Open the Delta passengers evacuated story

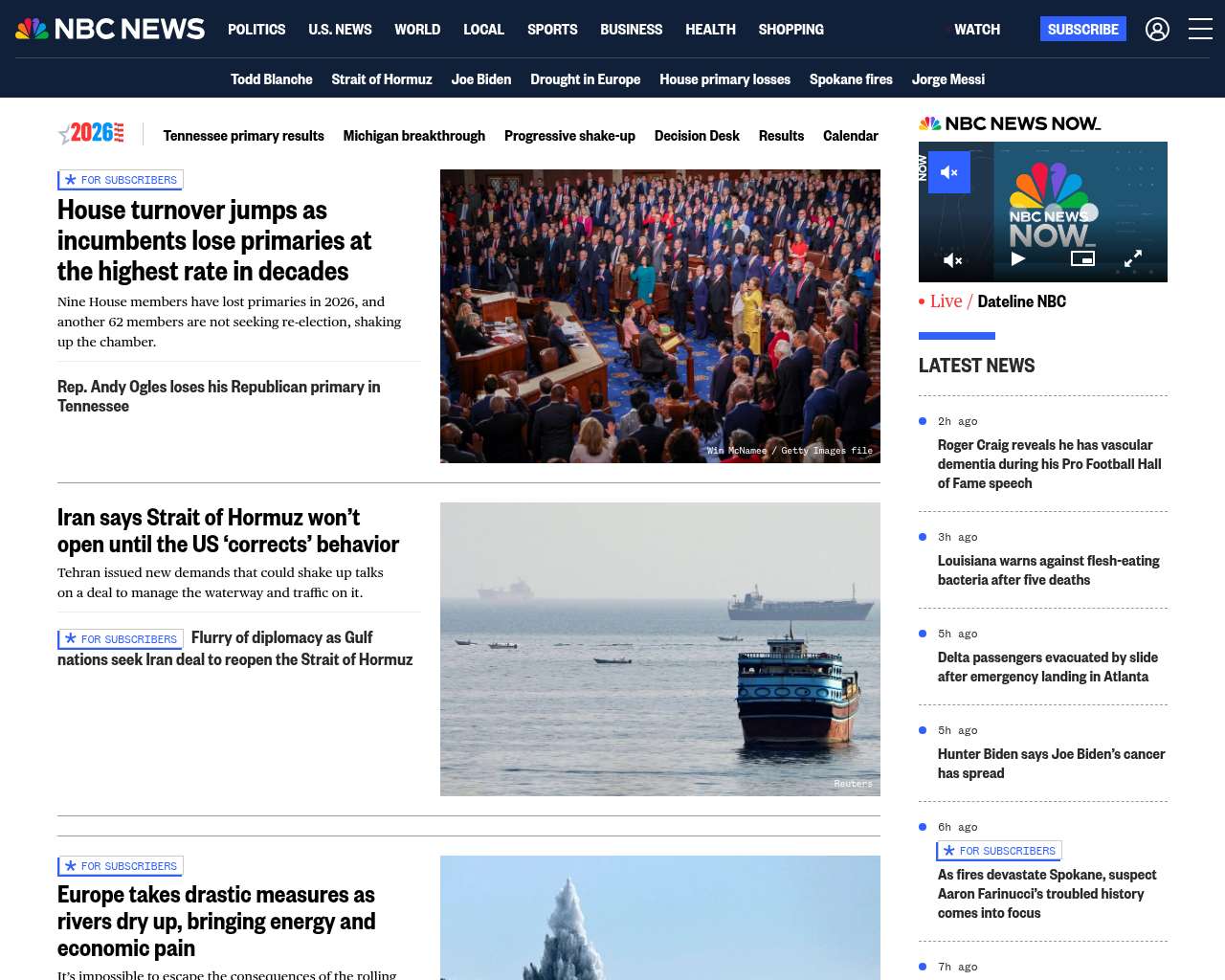1048,667
